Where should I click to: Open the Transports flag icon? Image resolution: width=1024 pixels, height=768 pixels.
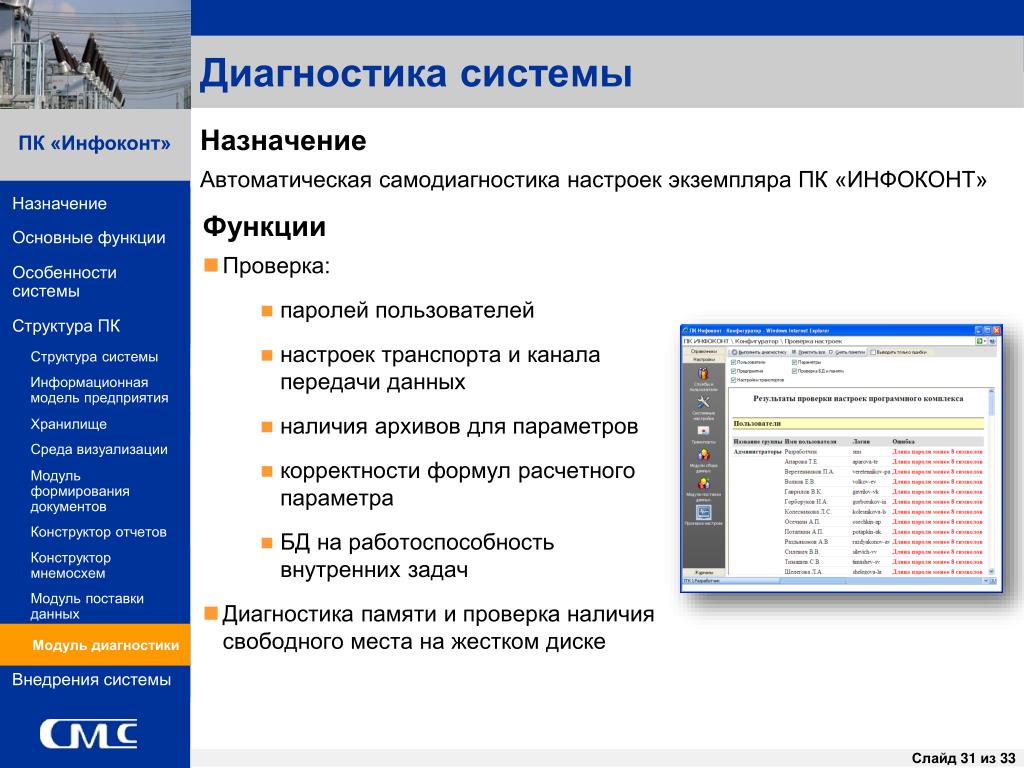point(703,431)
